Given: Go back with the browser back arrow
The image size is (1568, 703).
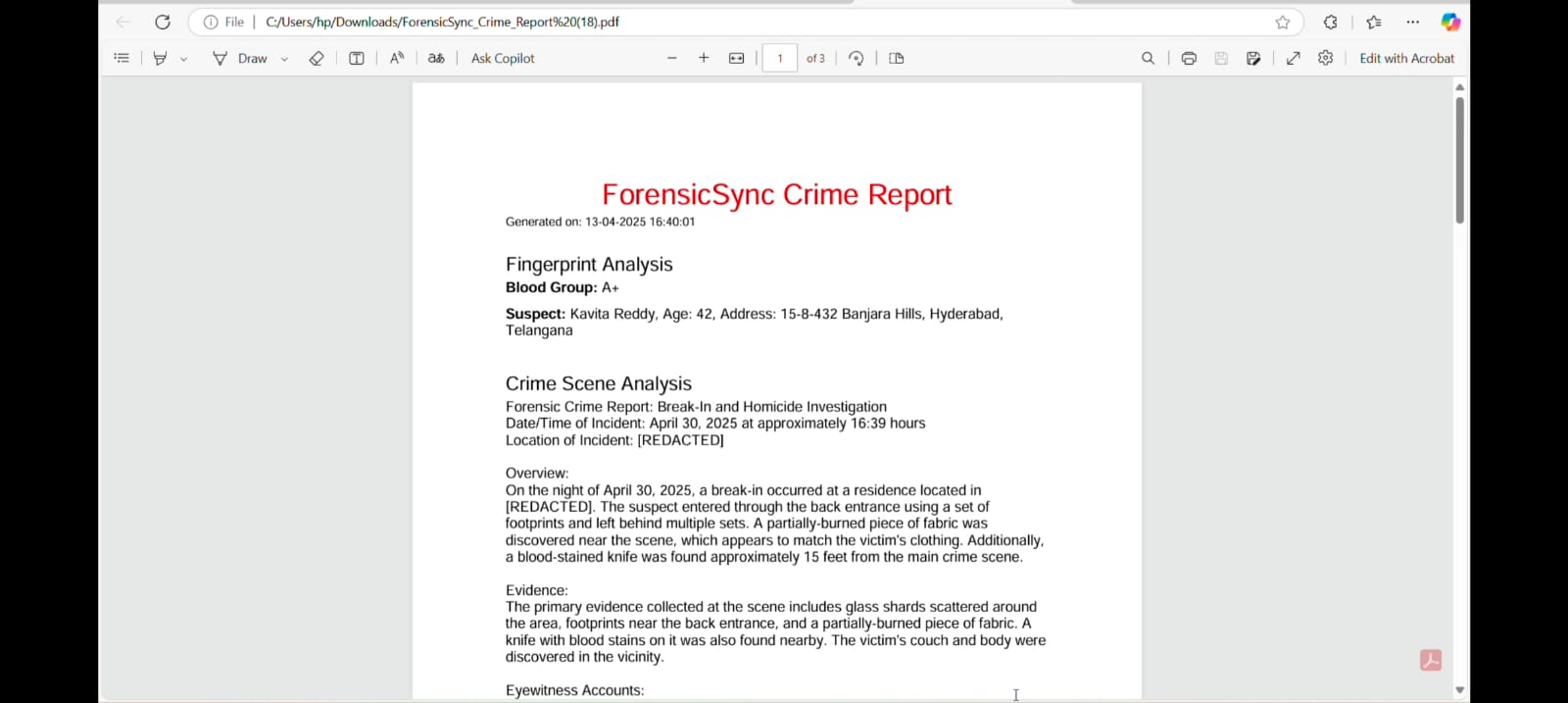Looking at the screenshot, I should click(x=123, y=22).
